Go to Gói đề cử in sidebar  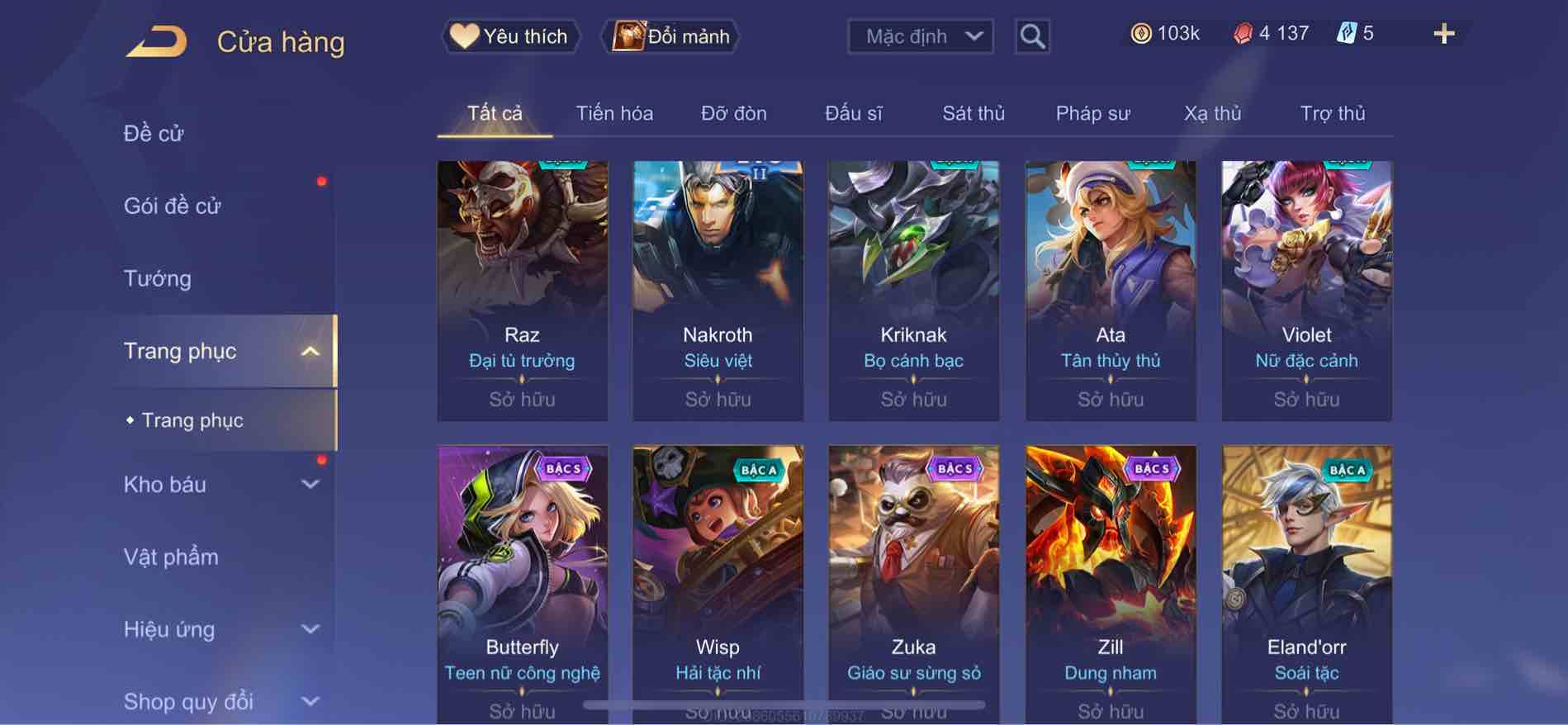pos(173,206)
